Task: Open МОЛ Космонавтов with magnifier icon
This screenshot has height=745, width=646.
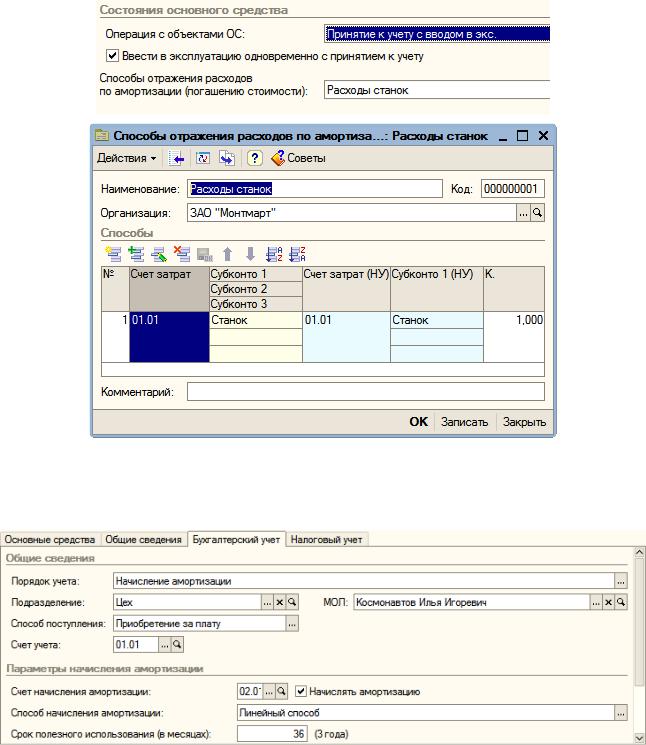Action: pyautogui.click(x=621, y=602)
